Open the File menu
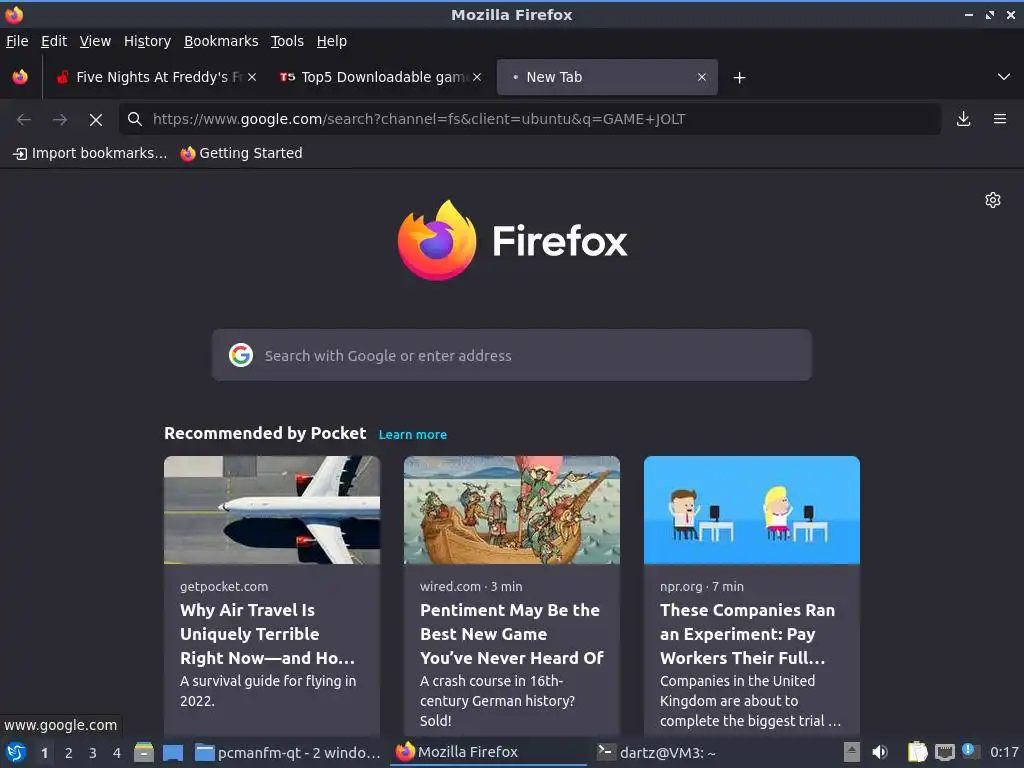This screenshot has height=768, width=1024. tap(17, 41)
